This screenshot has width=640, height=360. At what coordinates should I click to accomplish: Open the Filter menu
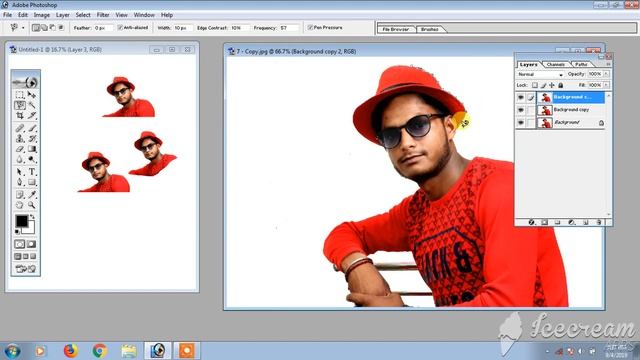pos(103,15)
